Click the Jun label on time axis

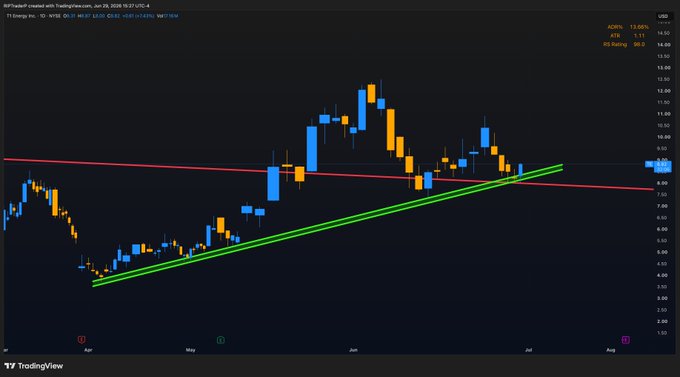point(353,350)
